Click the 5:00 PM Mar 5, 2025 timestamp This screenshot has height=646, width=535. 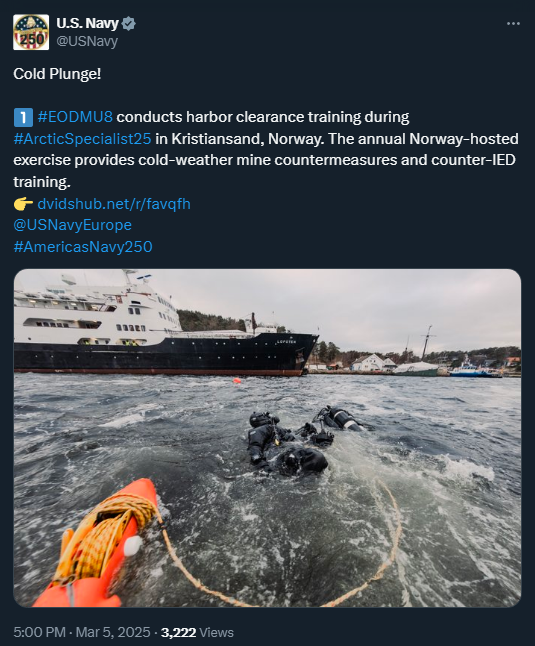point(82,632)
